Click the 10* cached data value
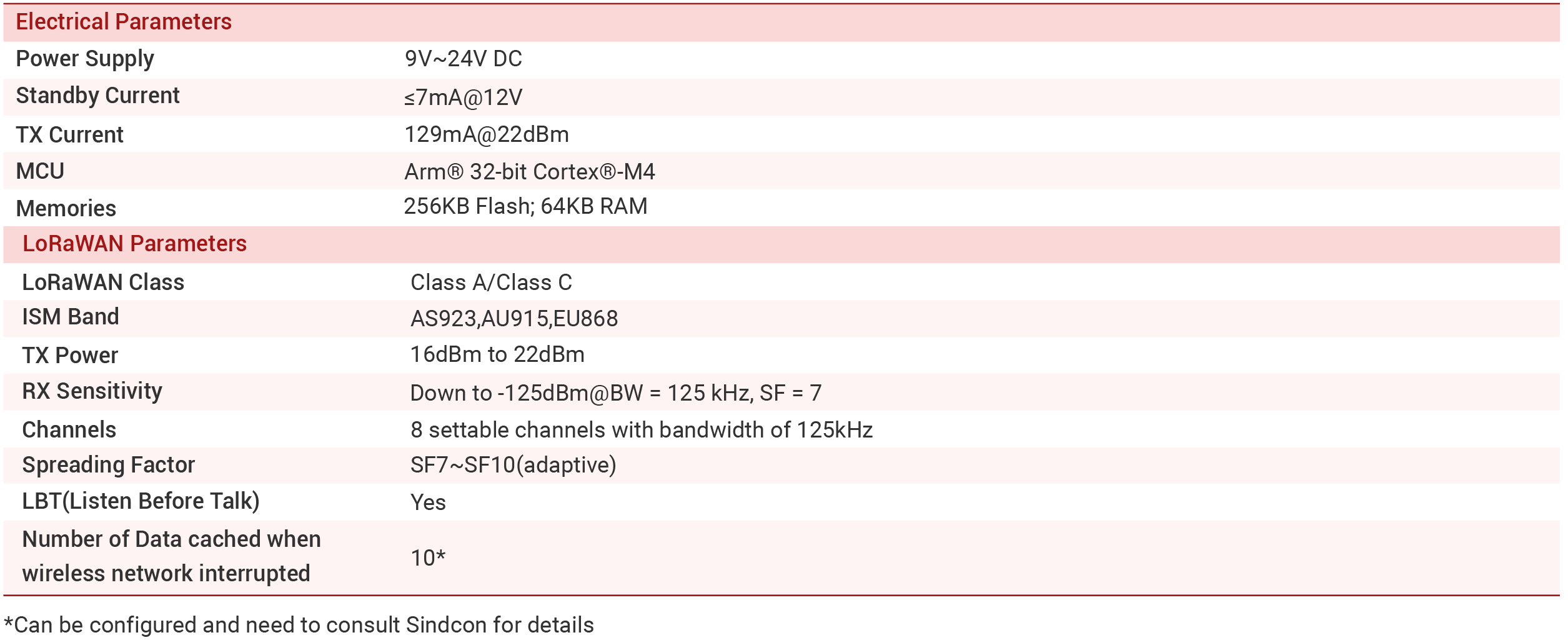The height and width of the screenshot is (640, 1568). (428, 558)
